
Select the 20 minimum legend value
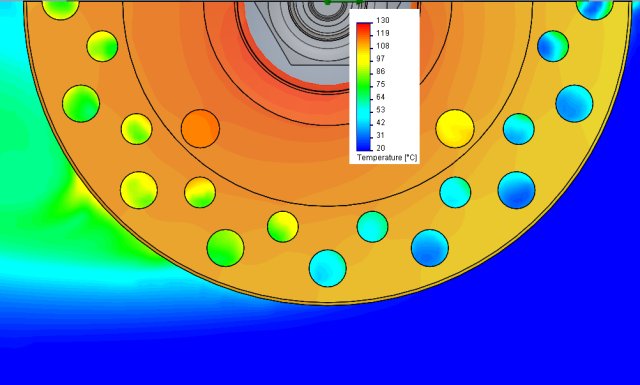(380, 148)
